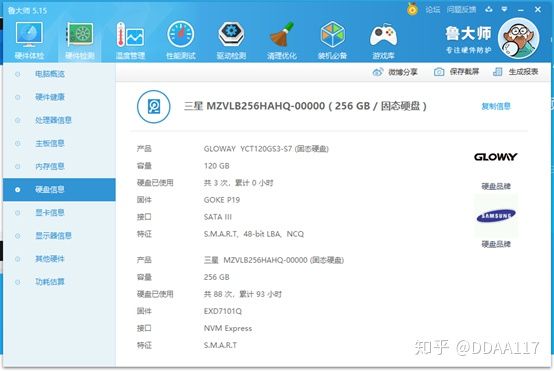Click the GLOWAY brand logo
554x371 pixels.
click(495, 157)
